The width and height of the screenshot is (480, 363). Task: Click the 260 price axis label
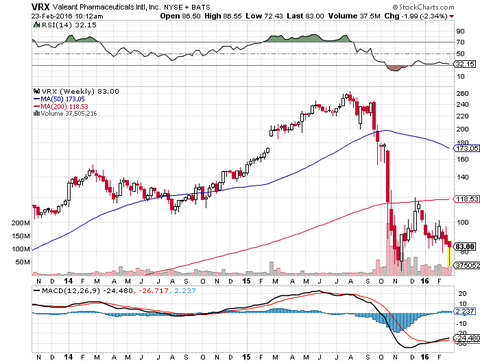point(462,94)
